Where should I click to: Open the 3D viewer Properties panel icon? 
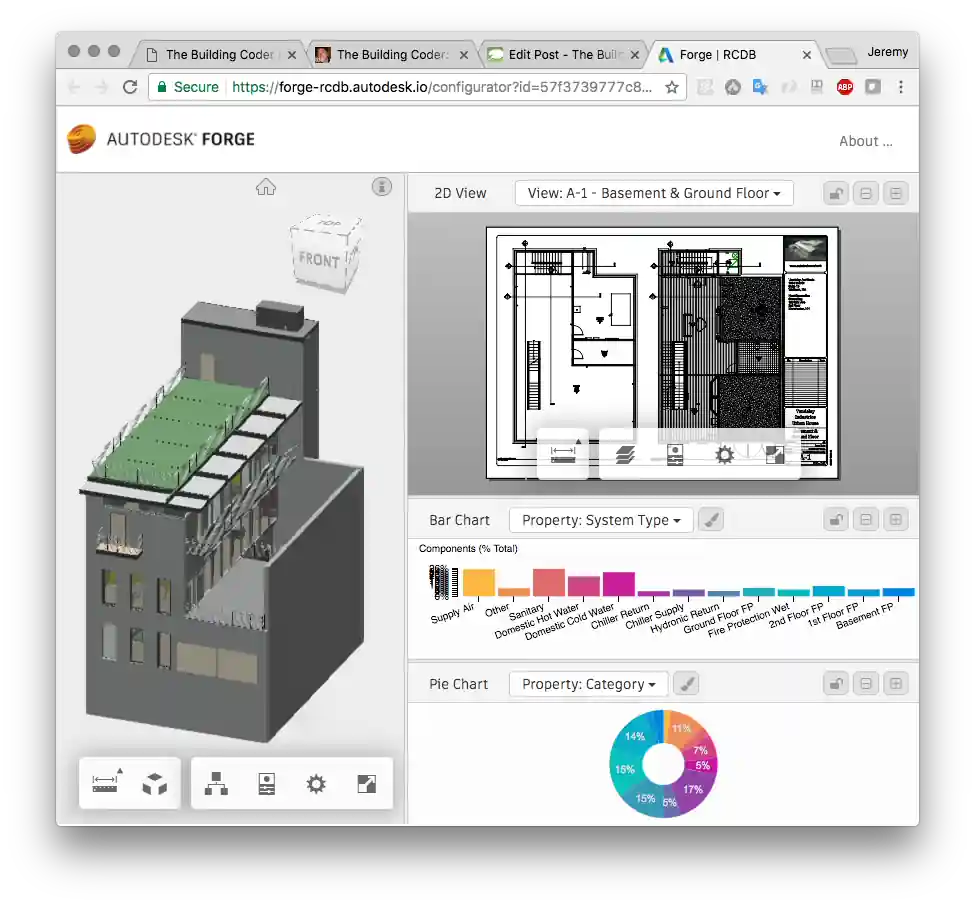coord(266,784)
